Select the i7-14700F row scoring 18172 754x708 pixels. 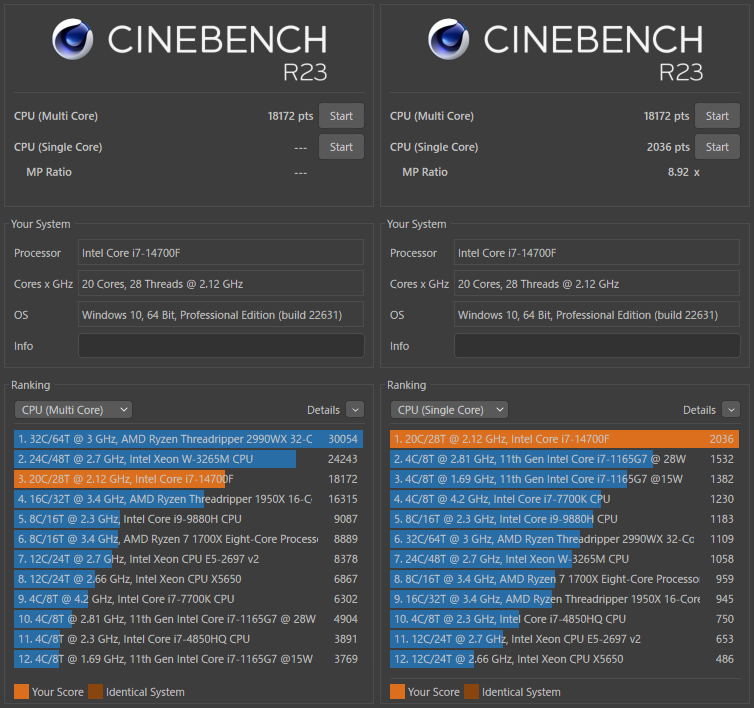click(x=188, y=479)
